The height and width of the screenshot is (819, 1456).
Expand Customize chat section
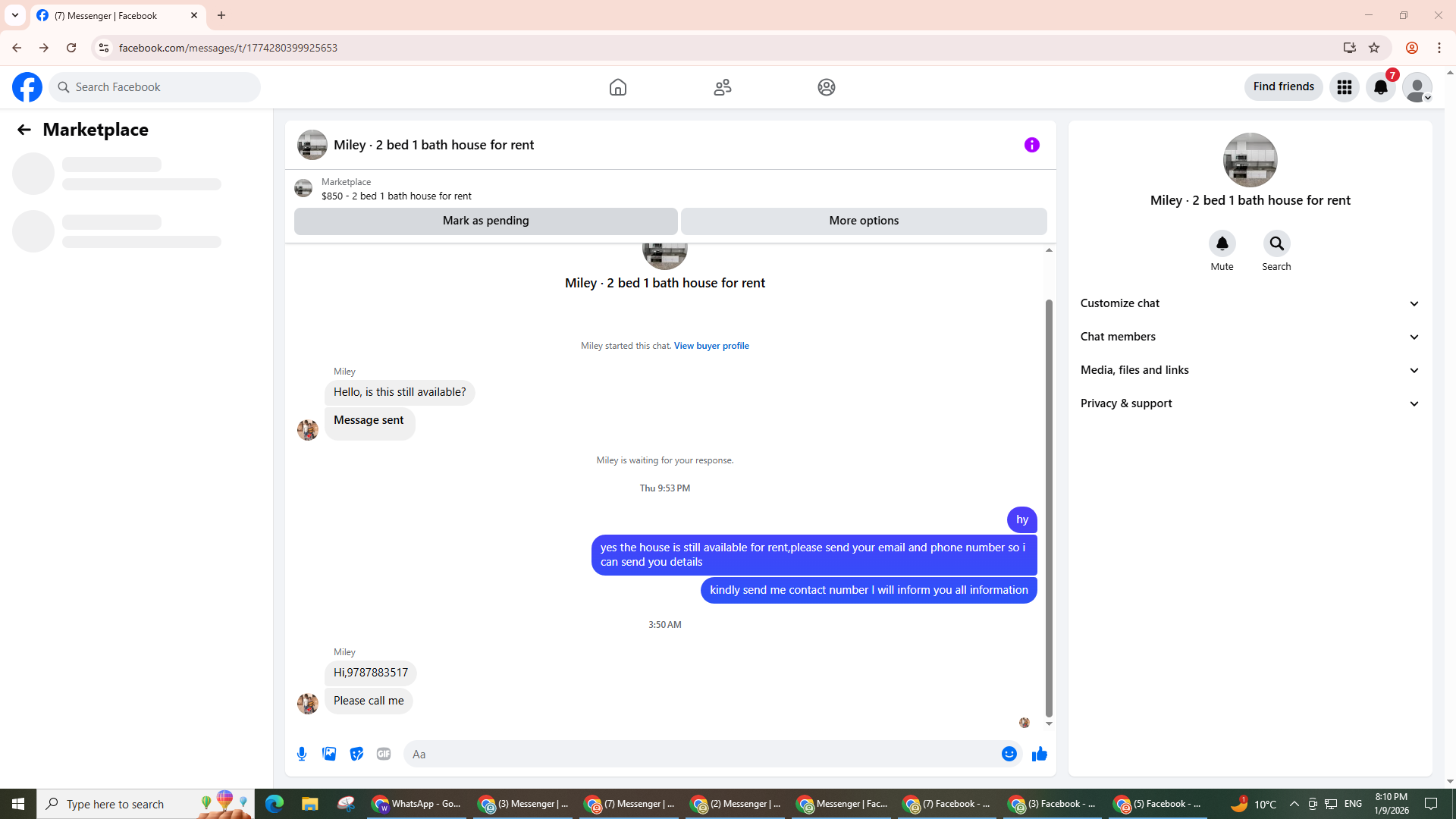(1250, 303)
